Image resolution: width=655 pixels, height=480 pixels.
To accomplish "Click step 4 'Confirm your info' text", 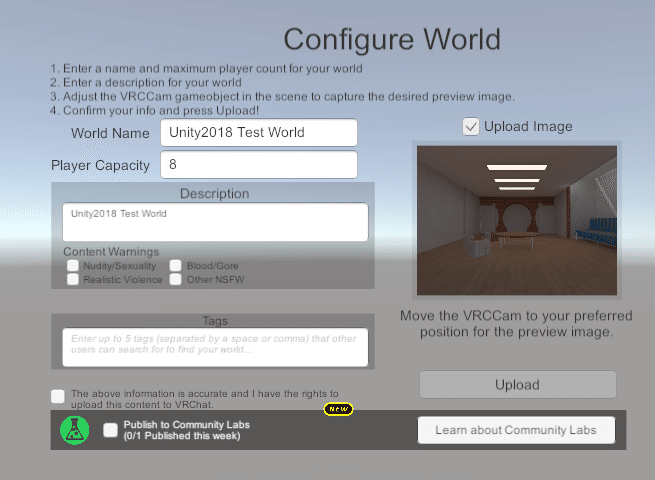I will click(x=155, y=111).
